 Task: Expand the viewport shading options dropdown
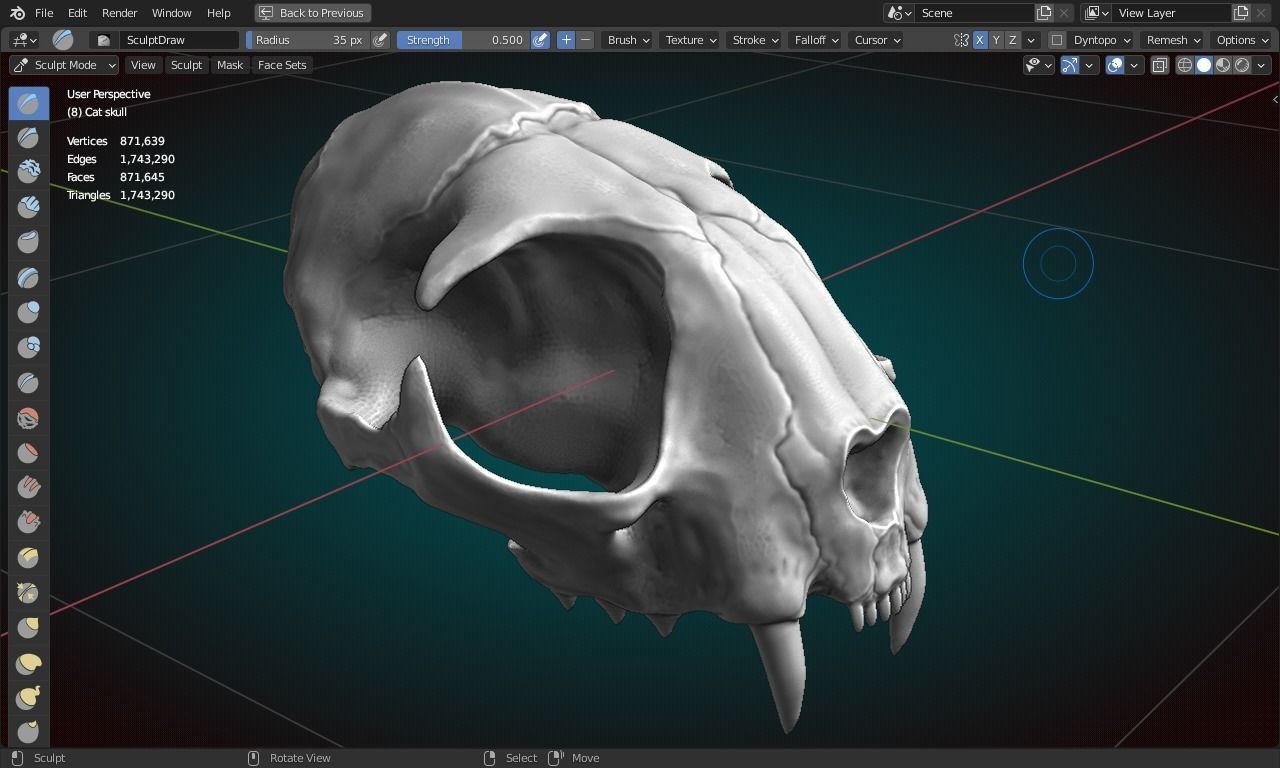tap(1259, 65)
